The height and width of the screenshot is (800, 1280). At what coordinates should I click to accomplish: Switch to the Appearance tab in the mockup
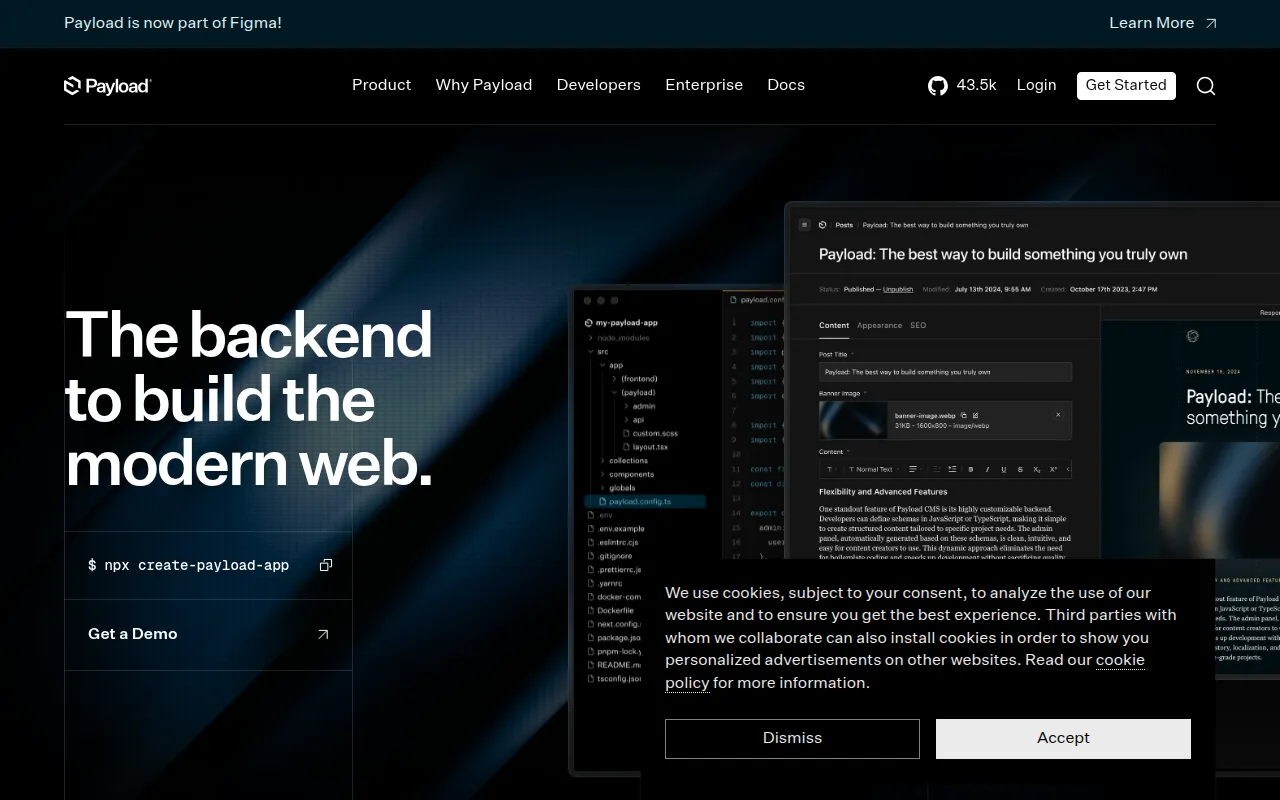point(880,325)
